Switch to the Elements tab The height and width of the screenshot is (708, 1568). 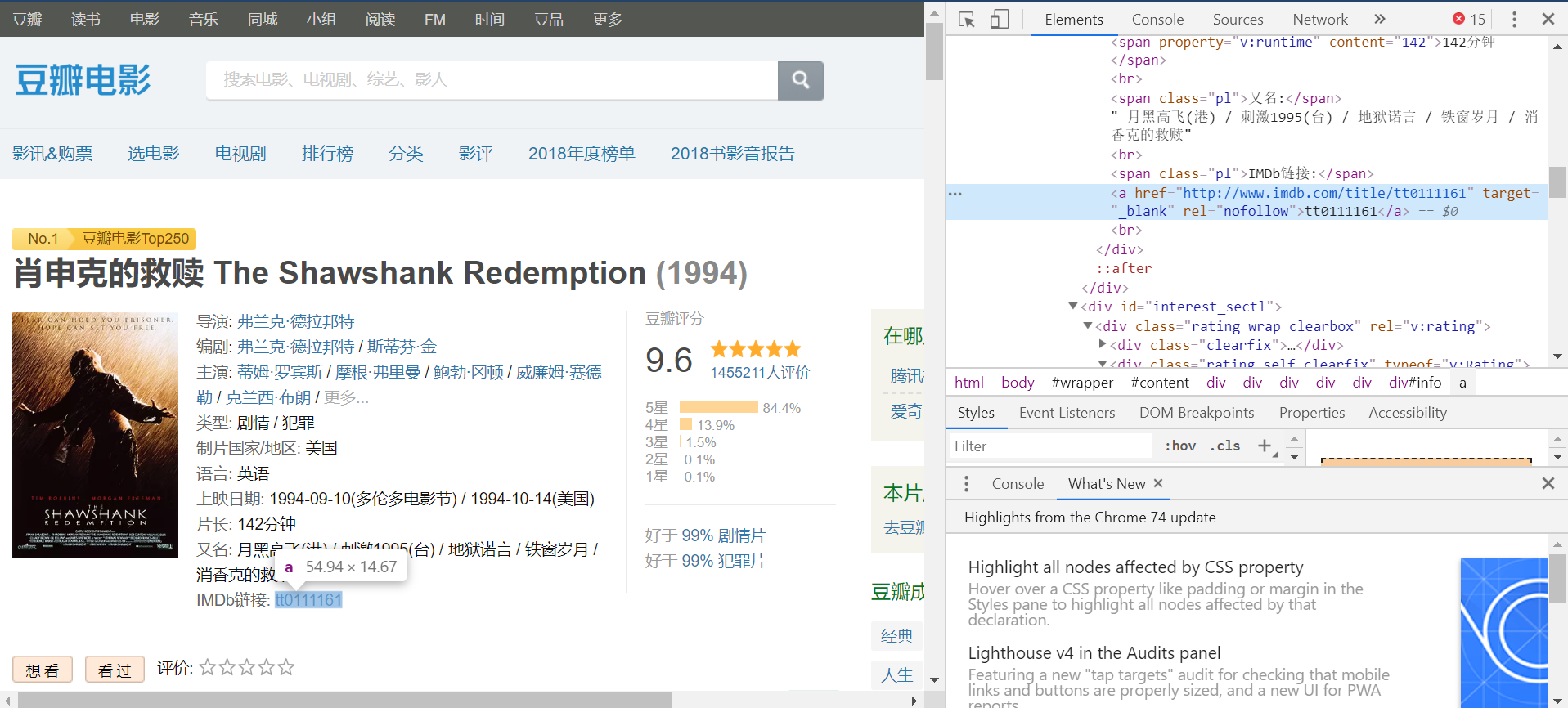(x=1073, y=19)
